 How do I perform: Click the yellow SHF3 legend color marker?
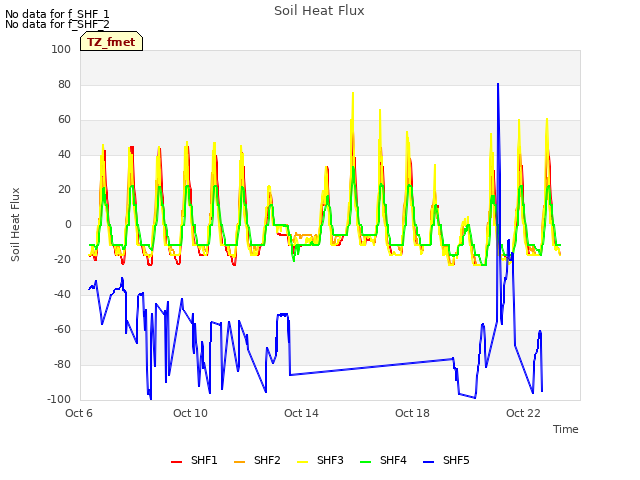(302, 462)
